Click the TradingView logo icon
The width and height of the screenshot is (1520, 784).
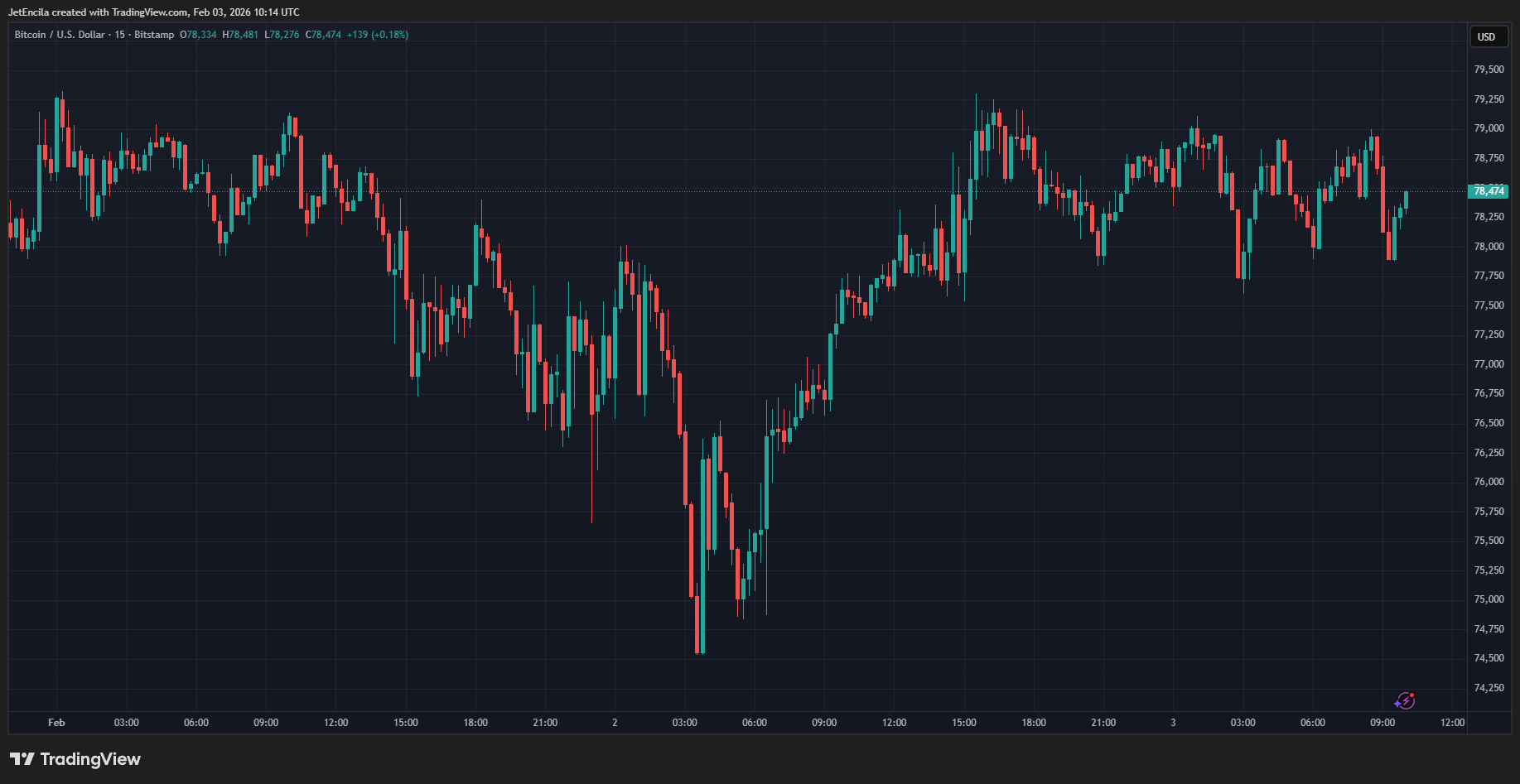[x=22, y=759]
